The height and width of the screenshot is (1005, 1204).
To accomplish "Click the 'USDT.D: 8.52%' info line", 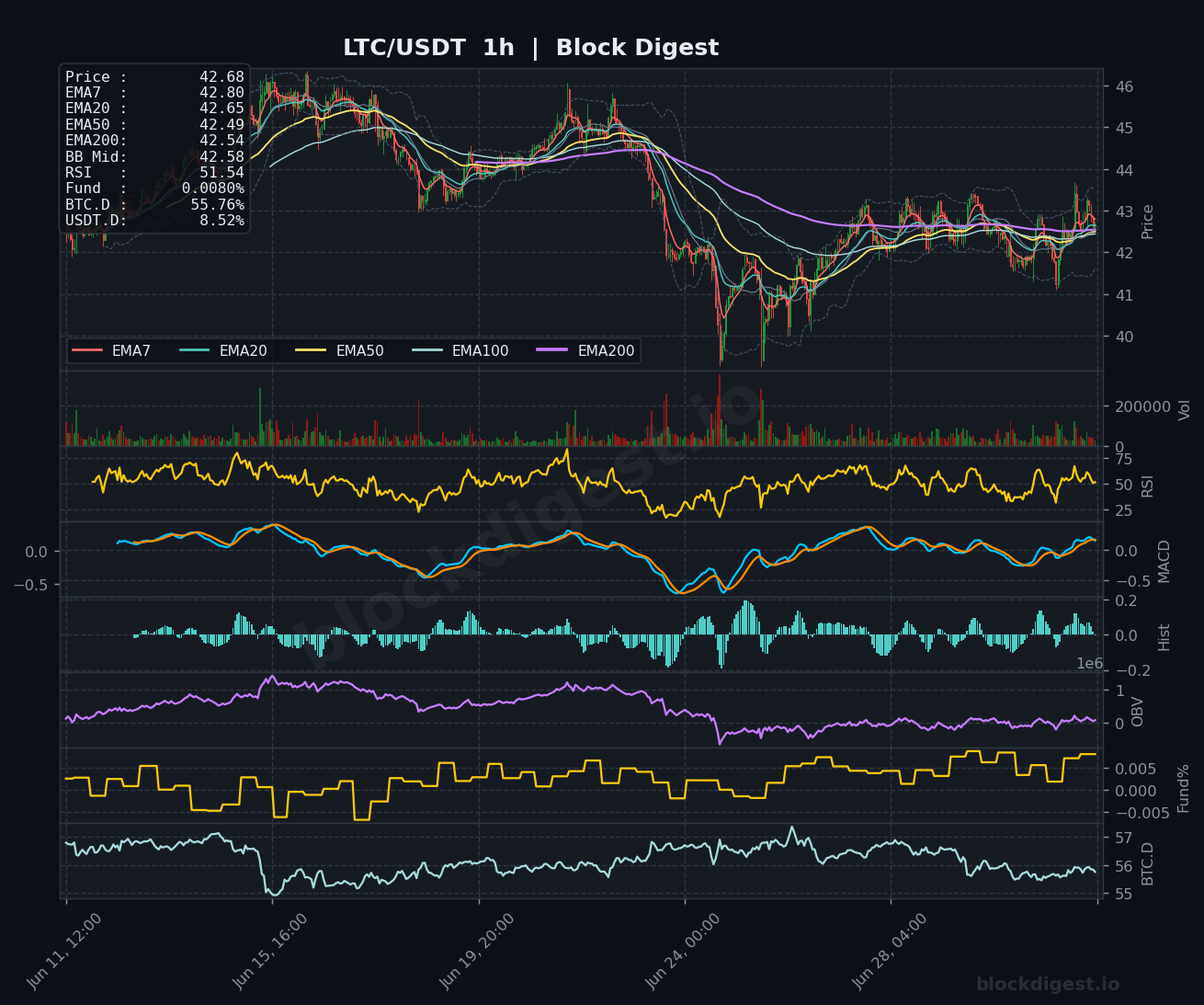I will click(154, 220).
